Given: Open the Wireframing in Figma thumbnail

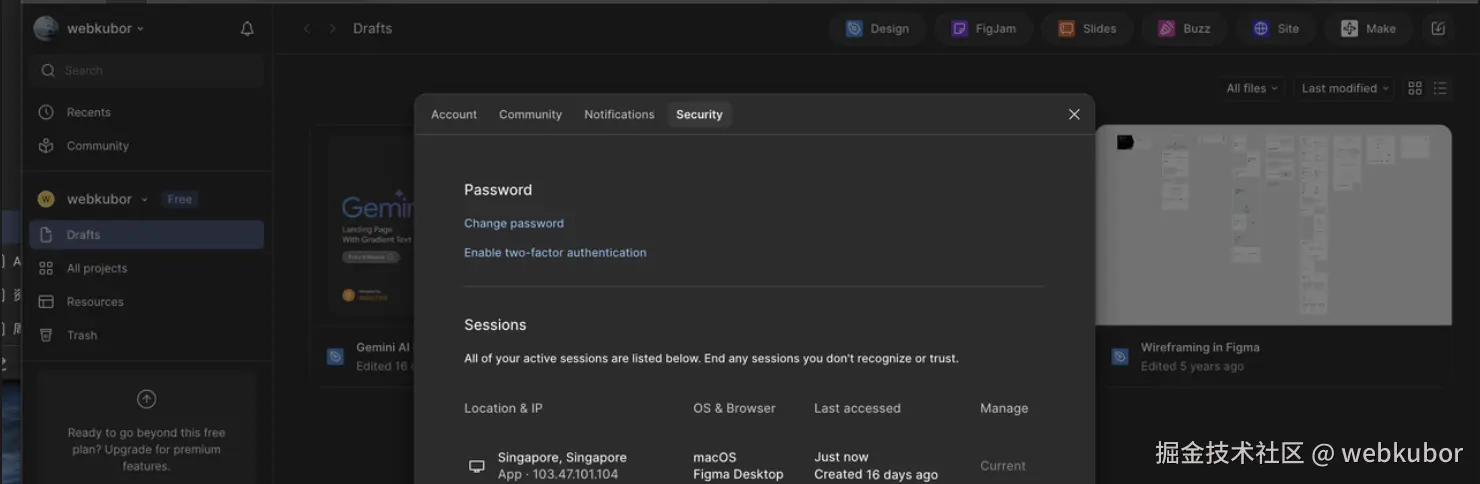Looking at the screenshot, I should [1273, 225].
